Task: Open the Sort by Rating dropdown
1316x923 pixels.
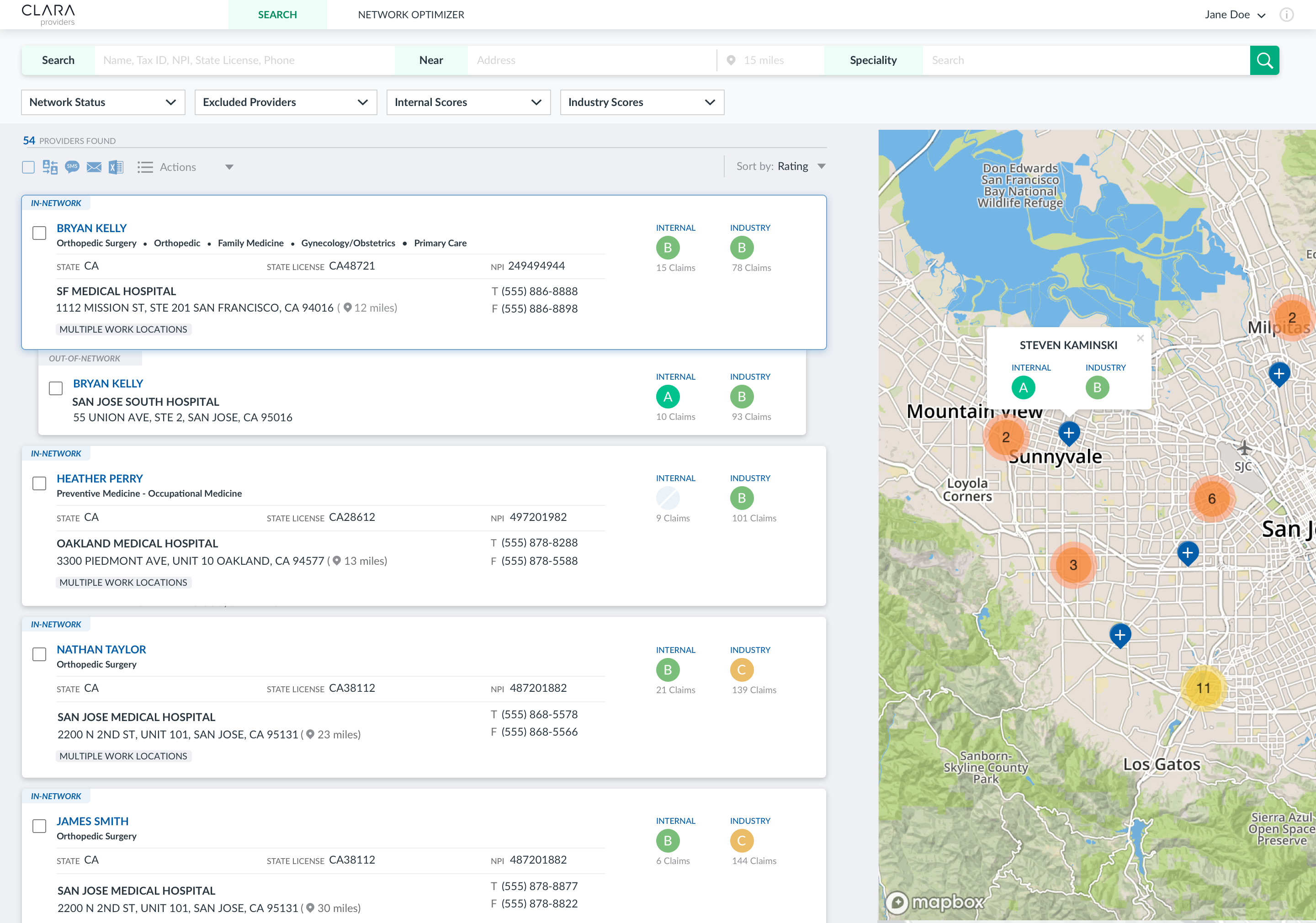Action: pos(781,166)
